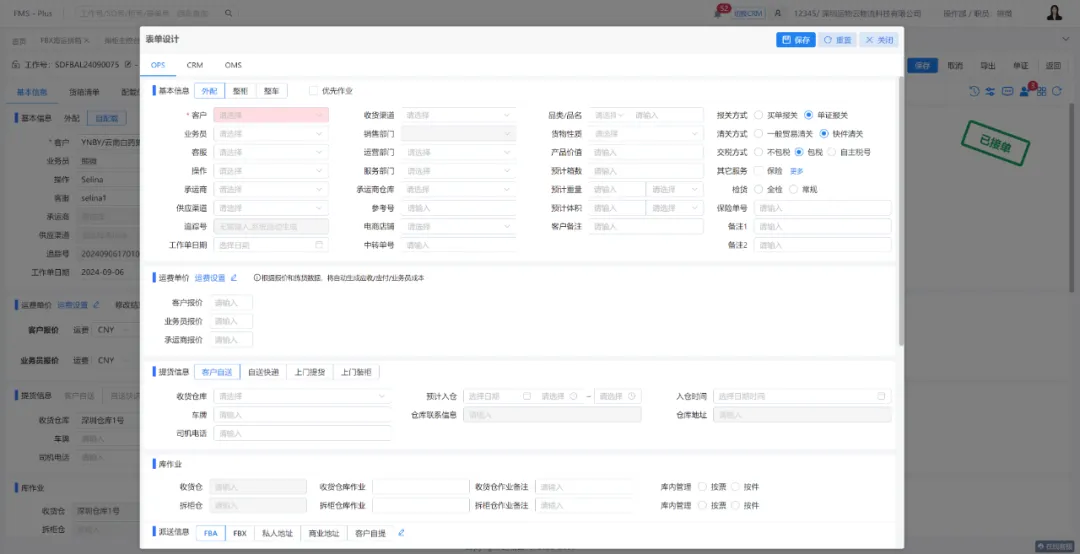Click edit icon next to 工作号 SDFBAL24090075

pyautogui.click(x=127, y=65)
